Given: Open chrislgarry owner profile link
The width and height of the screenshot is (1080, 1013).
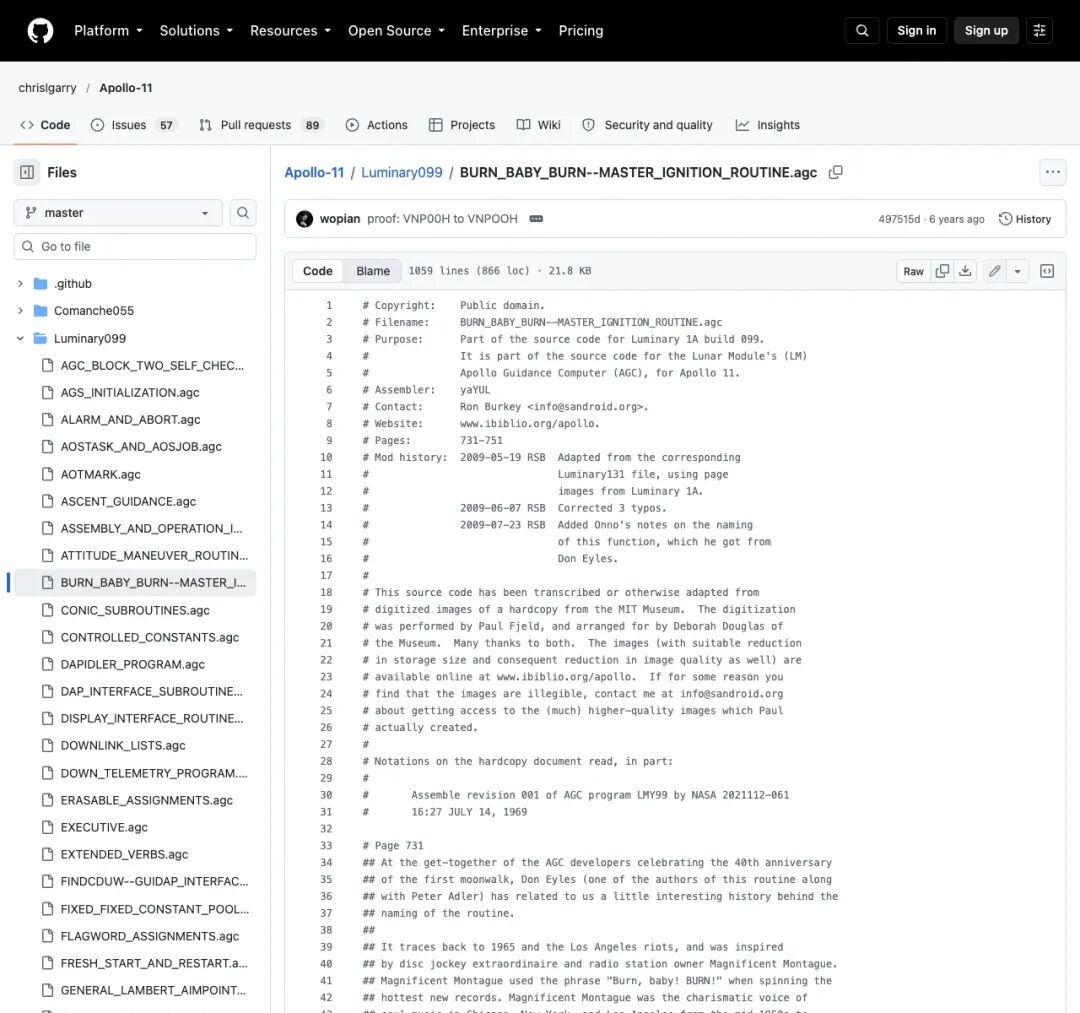Looking at the screenshot, I should [x=48, y=87].
